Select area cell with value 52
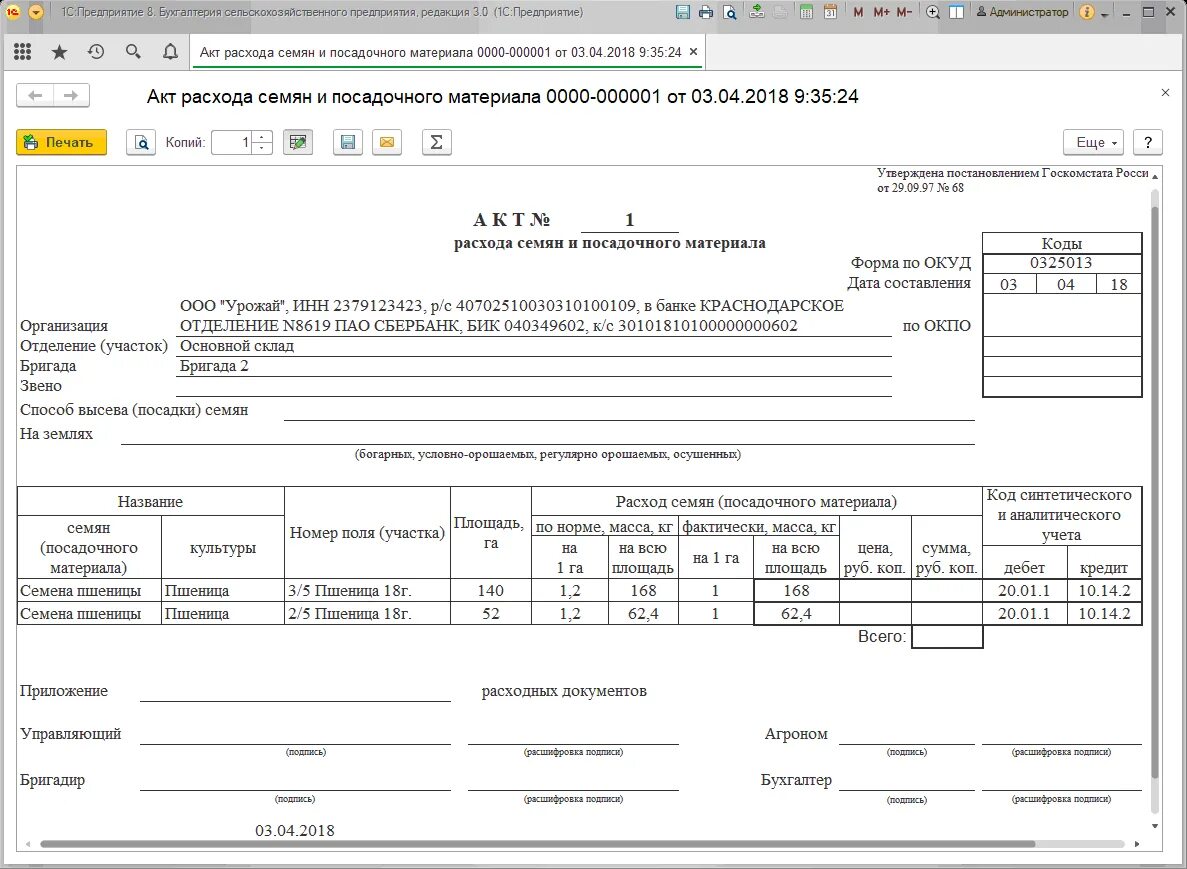The image size is (1187, 869). click(491, 613)
